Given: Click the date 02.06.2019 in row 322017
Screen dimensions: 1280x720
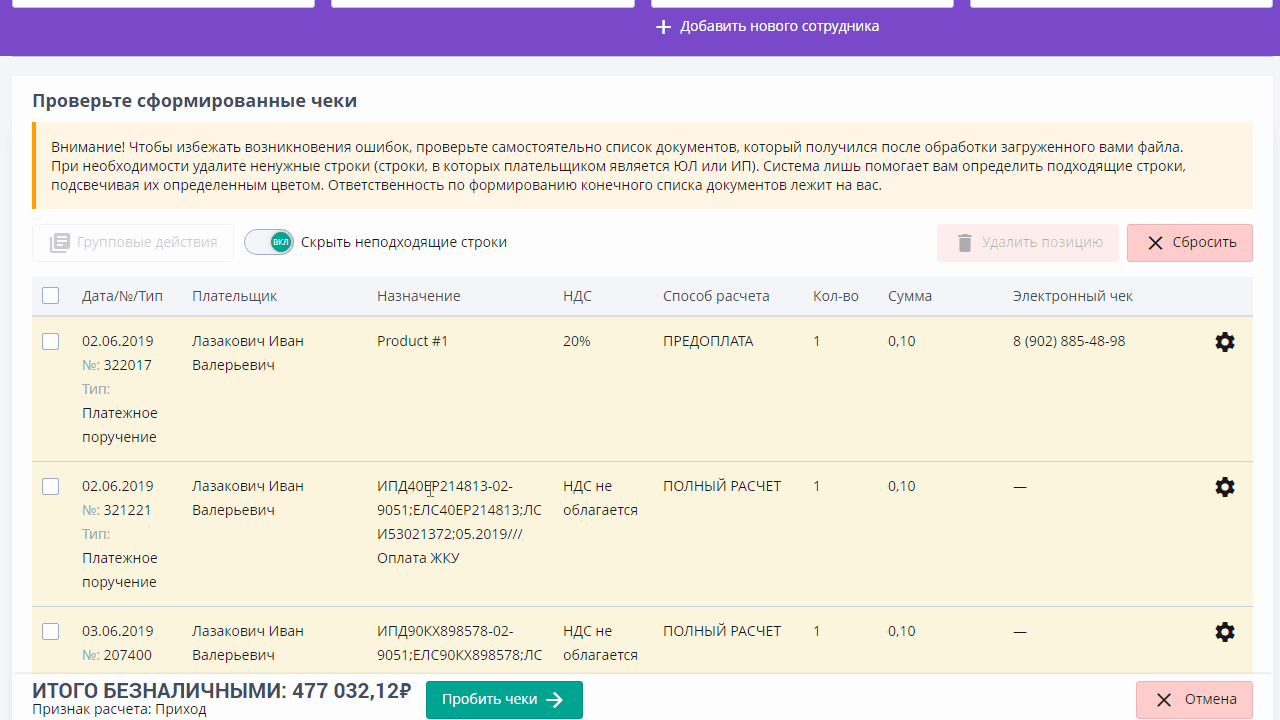Looking at the screenshot, I should click(118, 341).
